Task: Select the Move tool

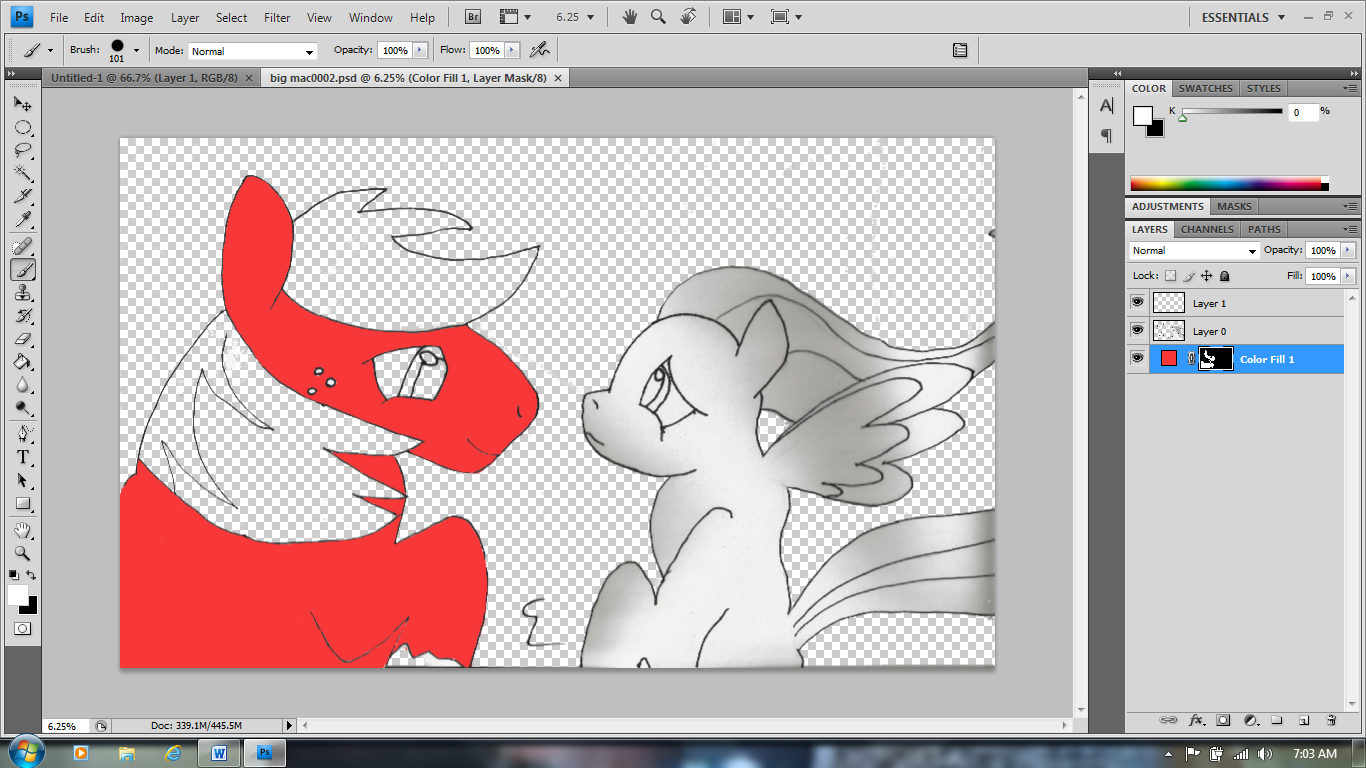Action: pos(22,103)
